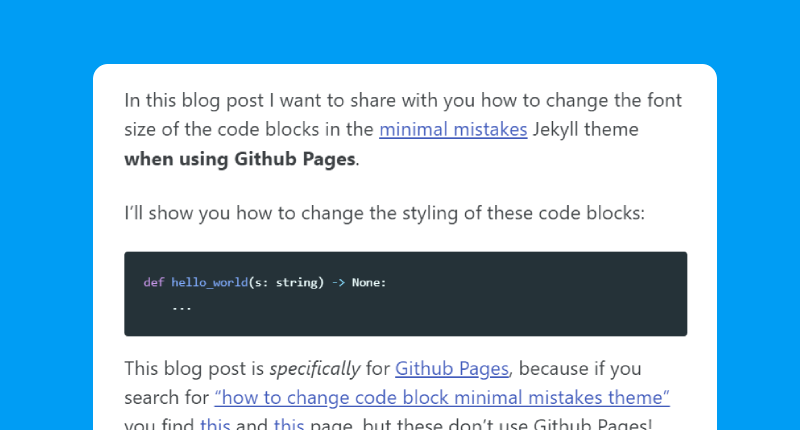Click the "..." ellipsis line in code
Screen dimensions: 800x430
click(x=182, y=308)
